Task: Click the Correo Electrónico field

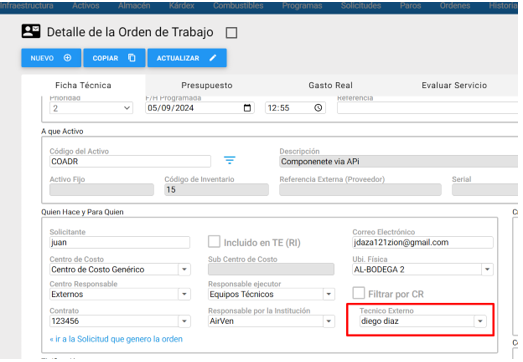Action: click(x=423, y=242)
